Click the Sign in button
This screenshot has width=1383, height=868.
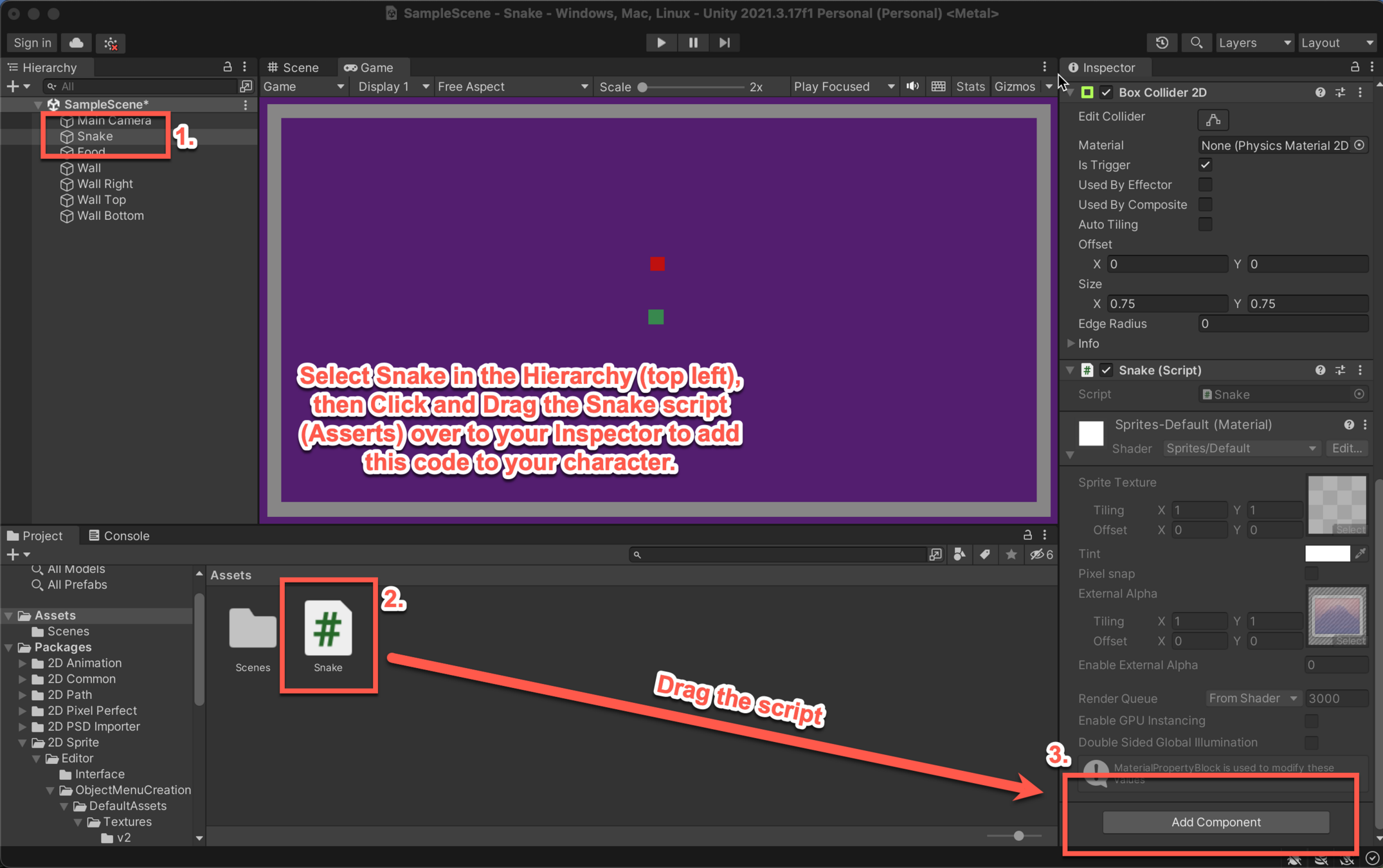pyautogui.click(x=32, y=42)
